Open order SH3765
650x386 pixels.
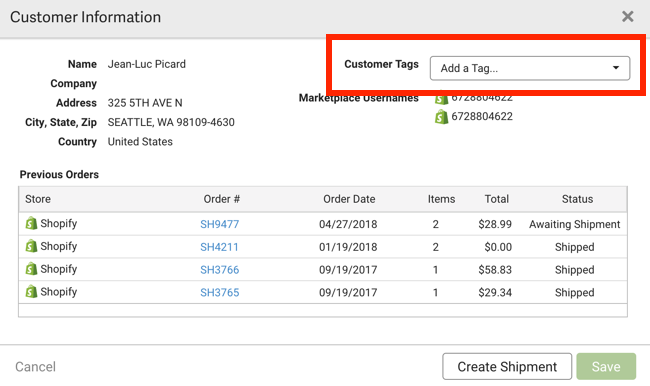220,293
